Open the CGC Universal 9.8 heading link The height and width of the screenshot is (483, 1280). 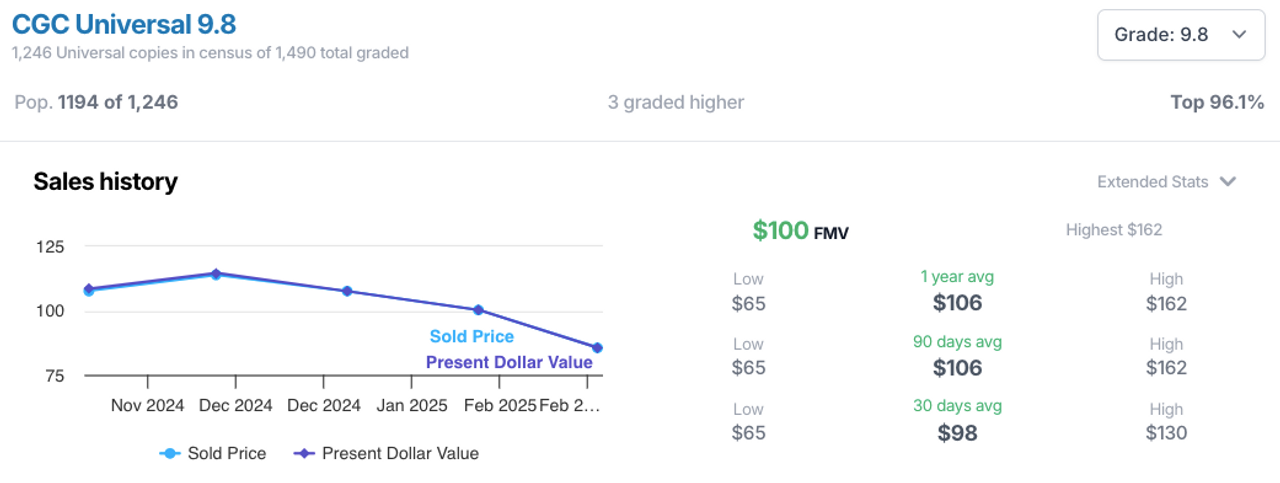pos(124,24)
